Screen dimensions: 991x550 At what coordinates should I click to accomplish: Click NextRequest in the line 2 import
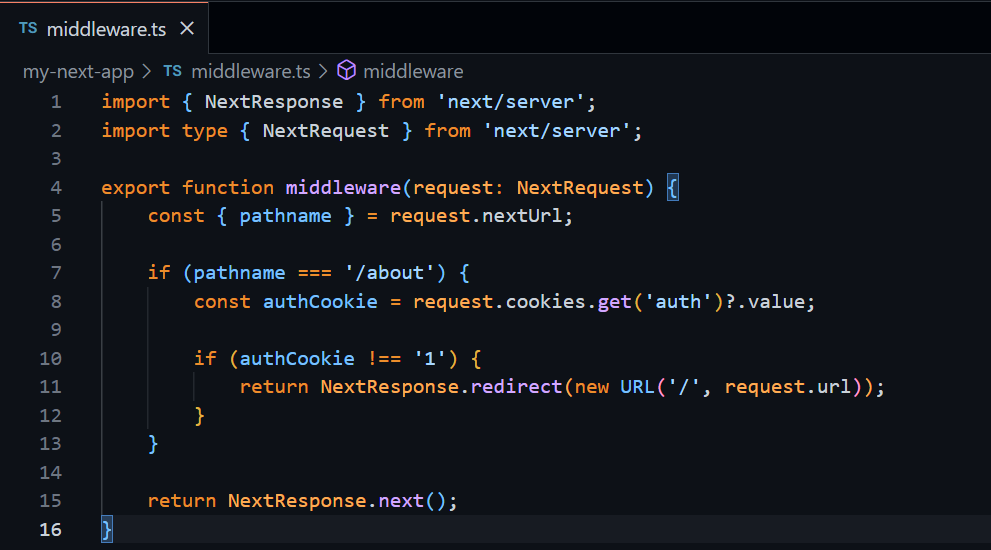325,131
